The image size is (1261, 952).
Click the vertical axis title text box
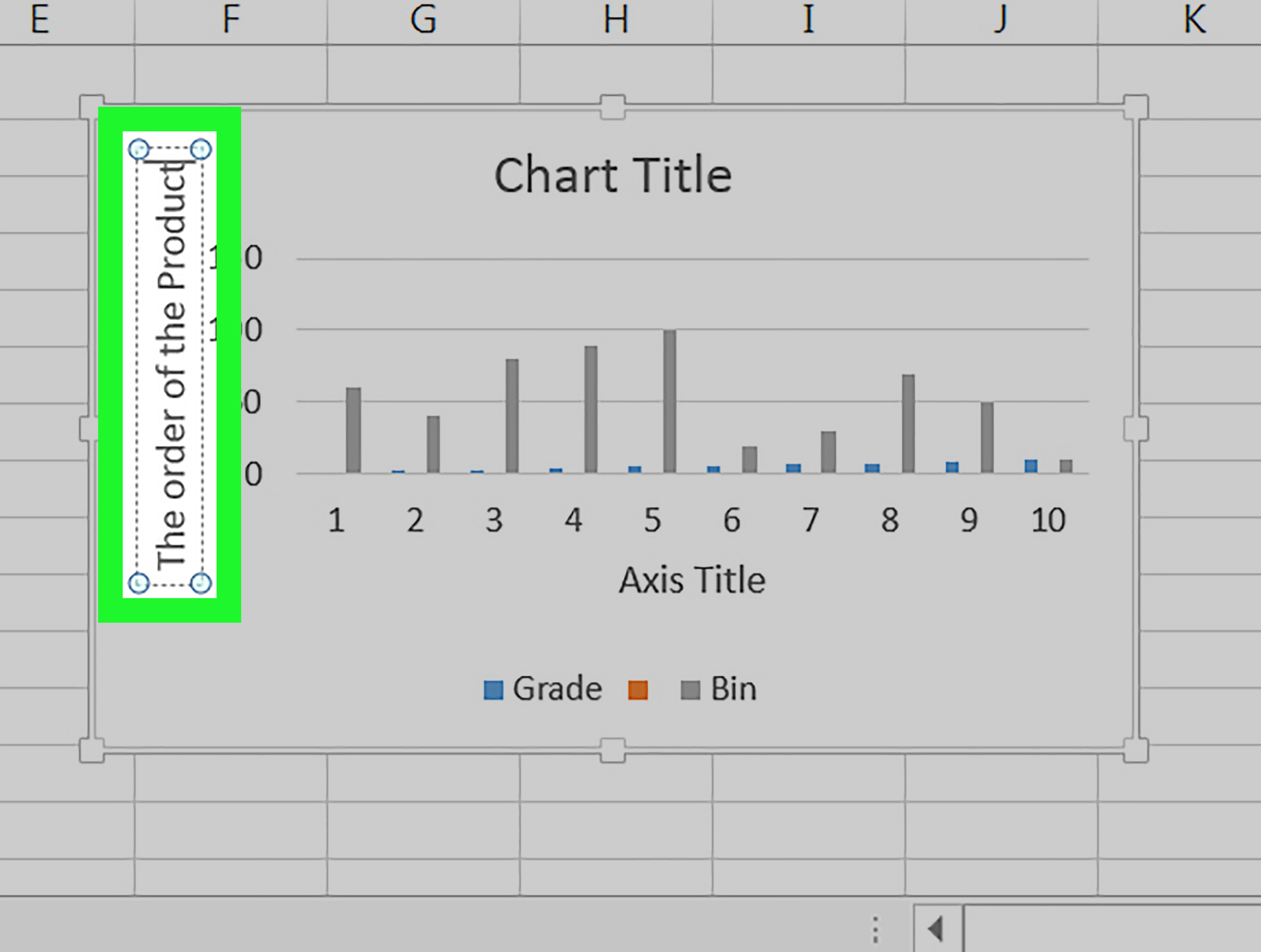(170, 366)
